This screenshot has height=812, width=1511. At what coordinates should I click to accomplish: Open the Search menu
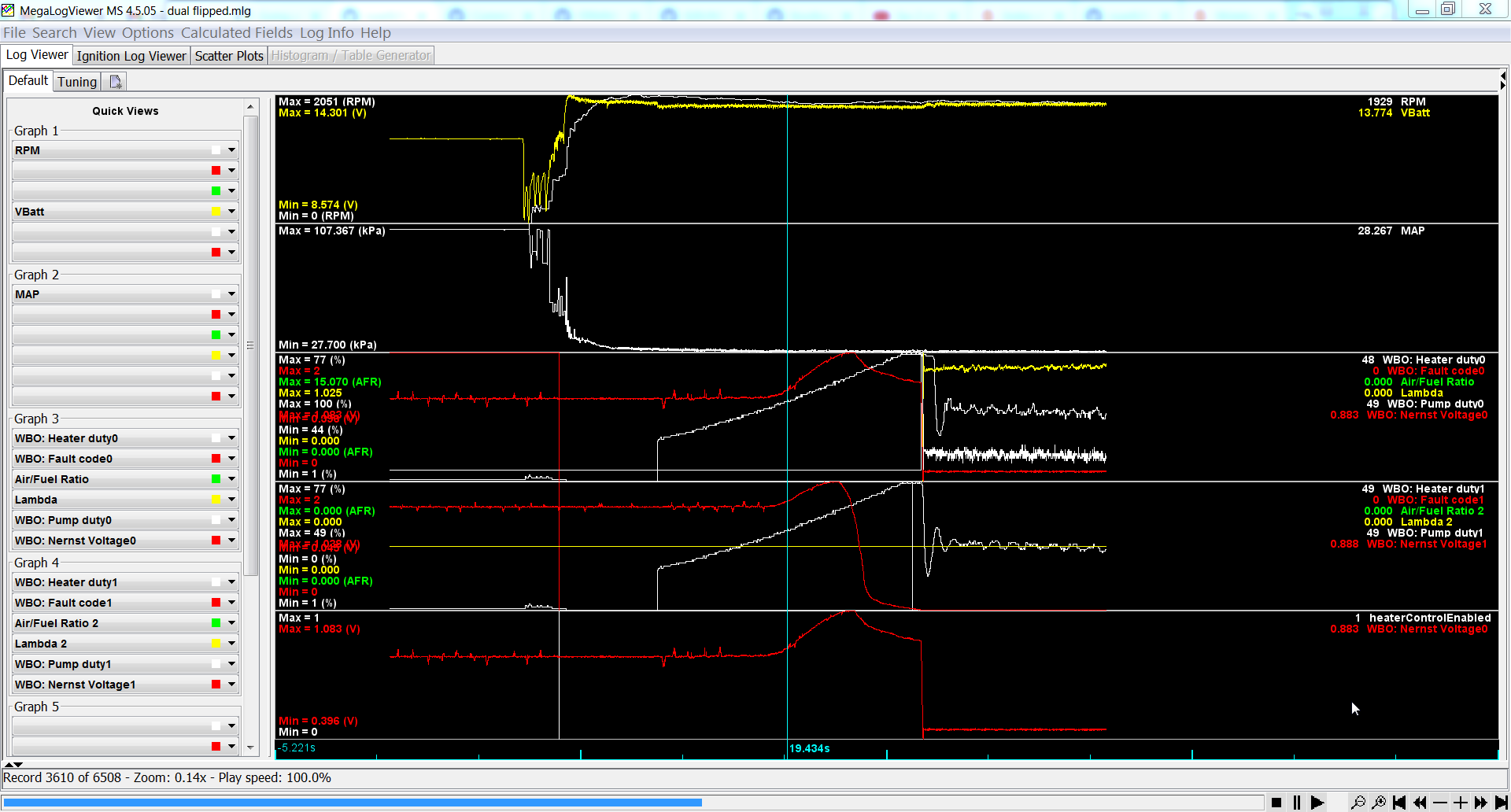(54, 33)
